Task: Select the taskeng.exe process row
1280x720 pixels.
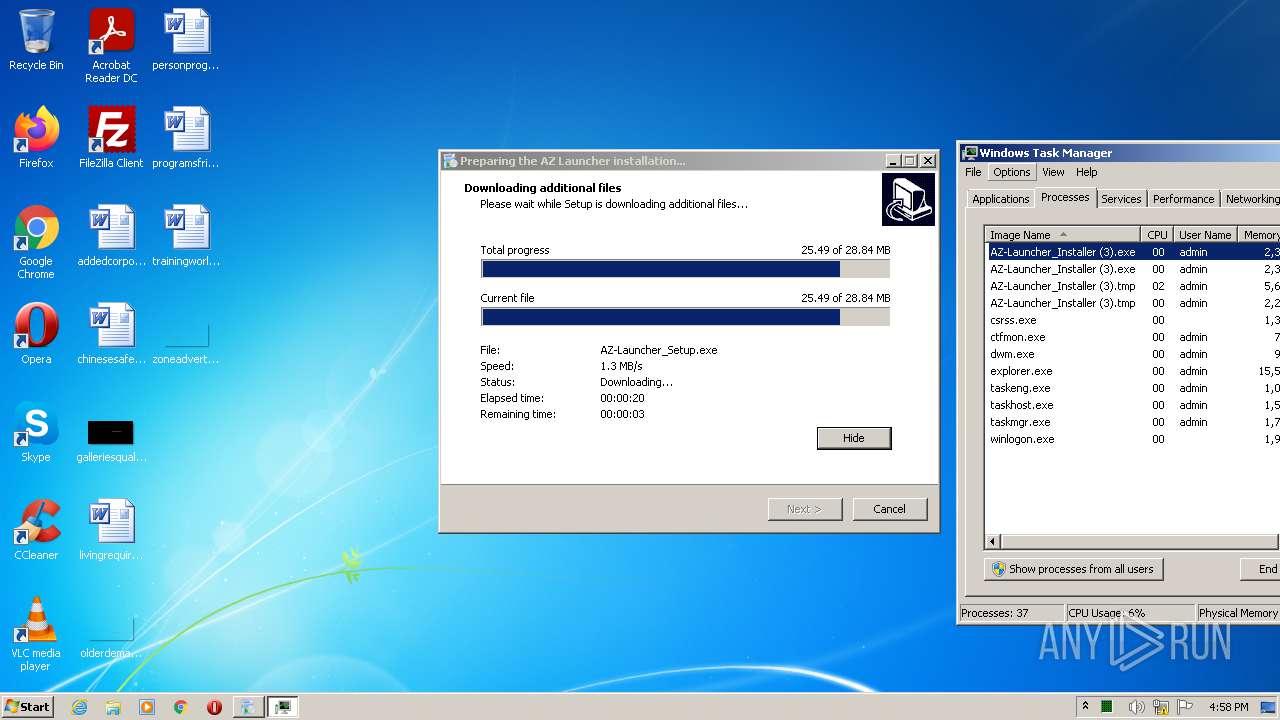Action: coord(1133,388)
